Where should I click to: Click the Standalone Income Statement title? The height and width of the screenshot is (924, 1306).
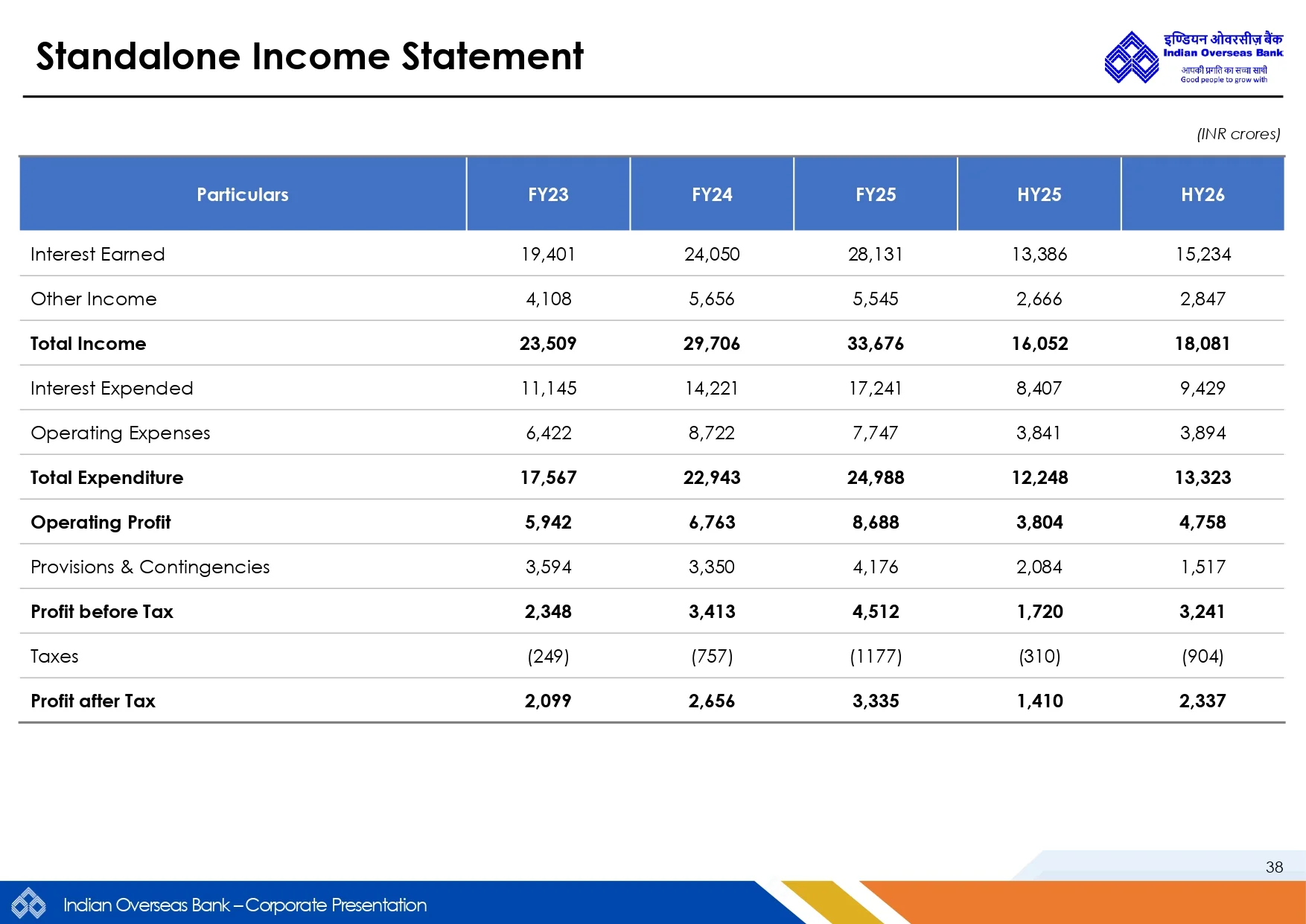(310, 57)
